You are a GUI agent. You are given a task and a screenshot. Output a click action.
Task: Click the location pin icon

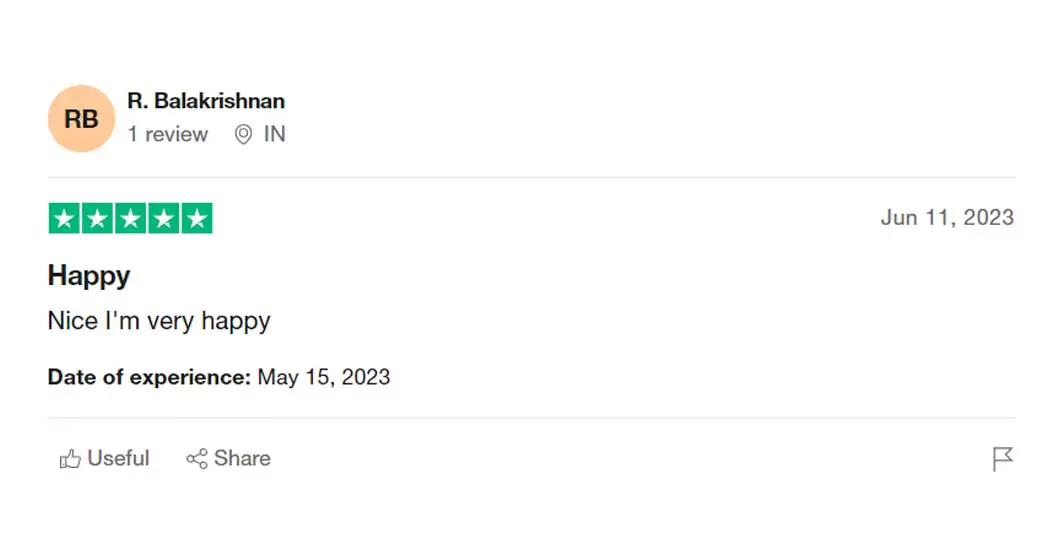[243, 135]
